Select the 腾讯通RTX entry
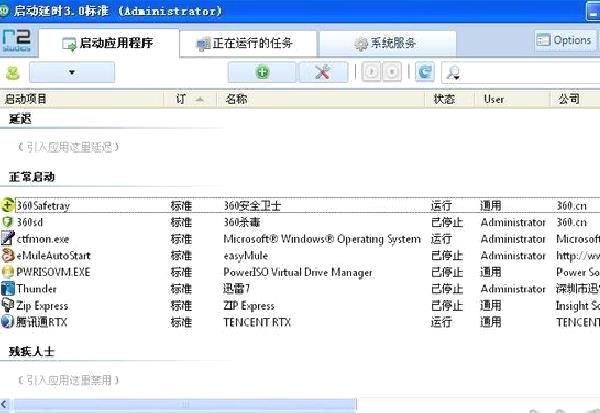The width and height of the screenshot is (600, 413). coord(41,322)
